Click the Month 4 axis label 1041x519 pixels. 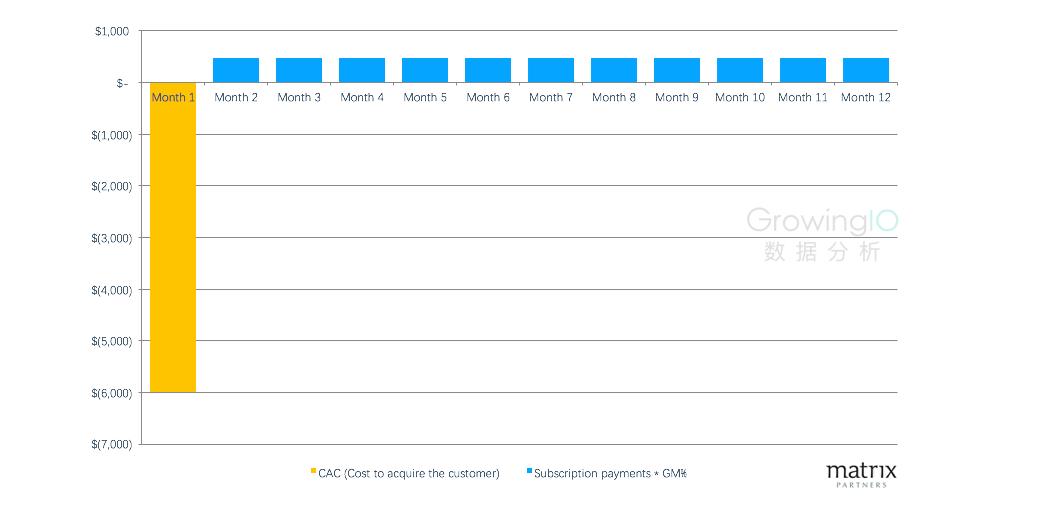pos(362,98)
